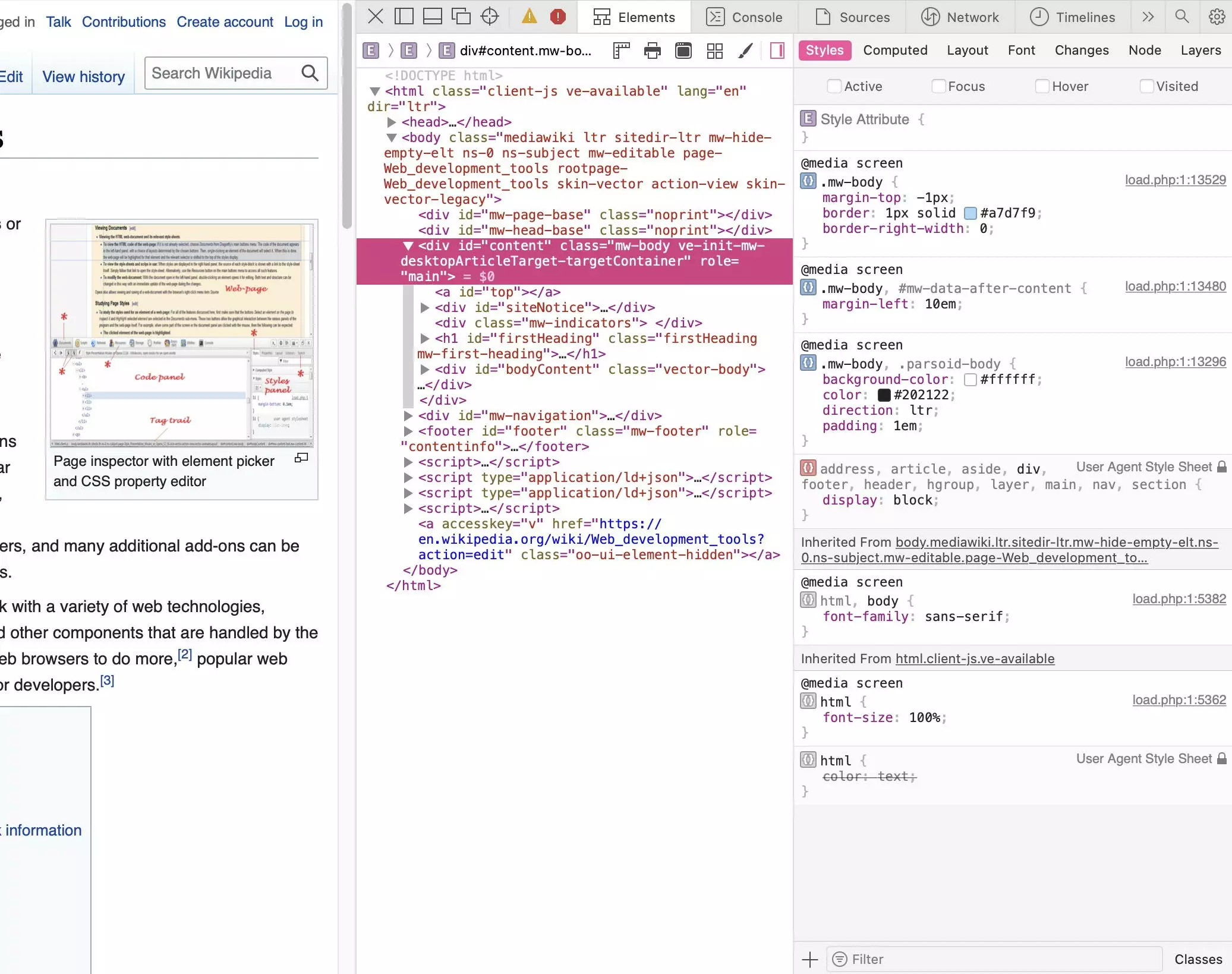1232x974 pixels.
Task: Click the inspect element picker icon
Action: (x=489, y=17)
